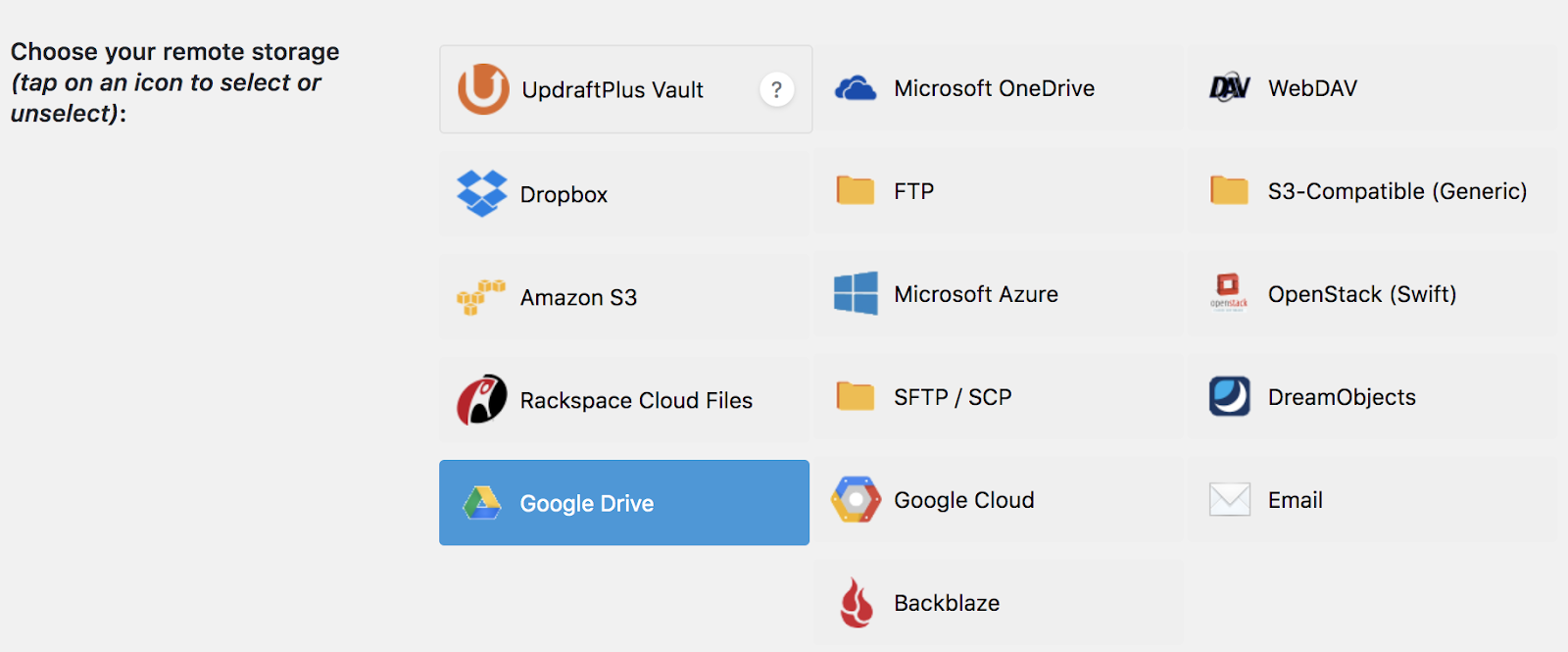Select Microsoft Azure label text
The image size is (1568, 652).
pyautogui.click(x=975, y=294)
